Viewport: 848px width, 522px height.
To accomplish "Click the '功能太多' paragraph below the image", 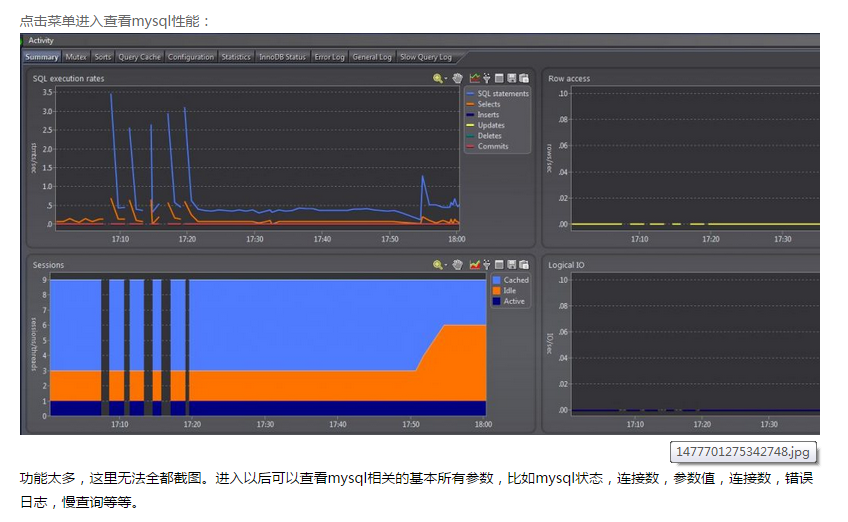I will click(x=416, y=490).
